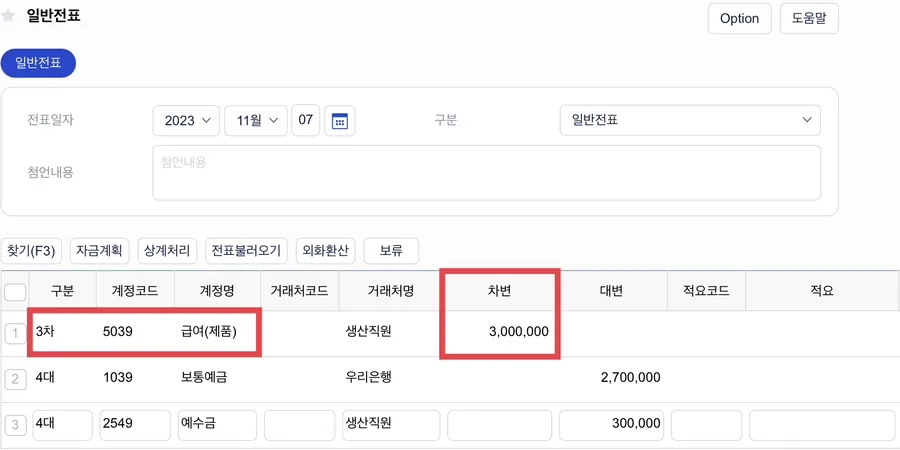The width and height of the screenshot is (900, 450).
Task: Expand the 구분 일반전표 dropdown
Action: [690, 121]
